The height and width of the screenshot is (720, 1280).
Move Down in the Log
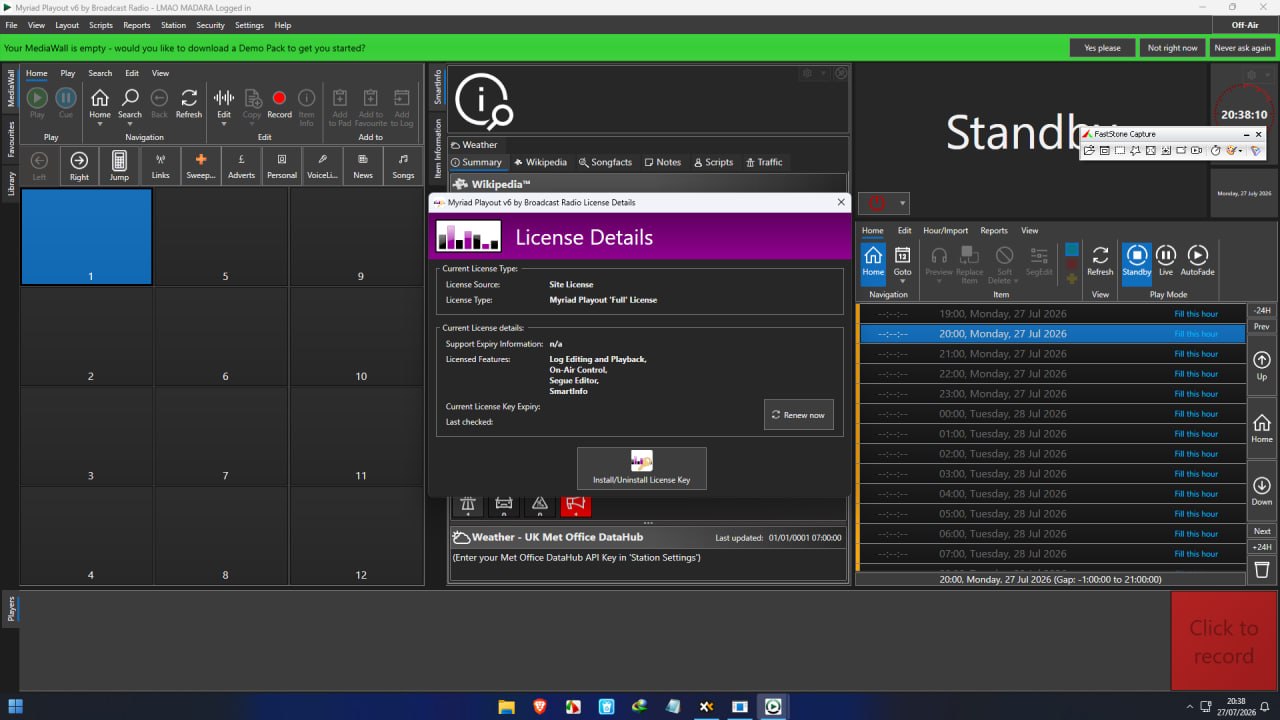pos(1262,491)
